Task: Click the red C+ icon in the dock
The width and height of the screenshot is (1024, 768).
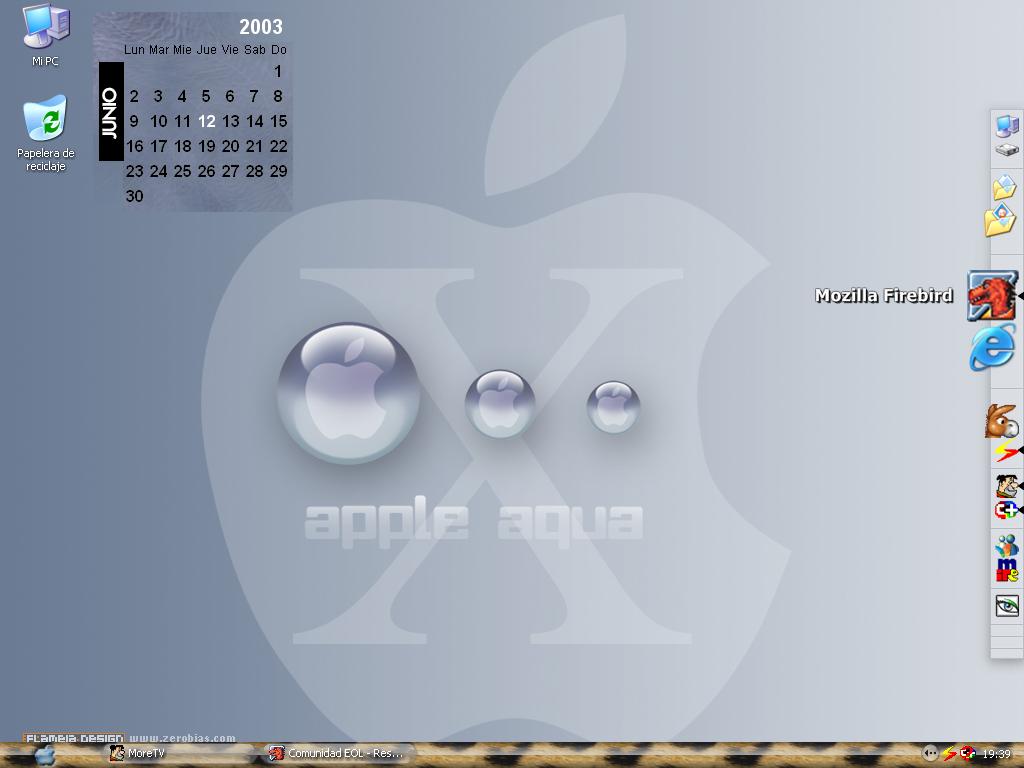Action: tap(1006, 510)
